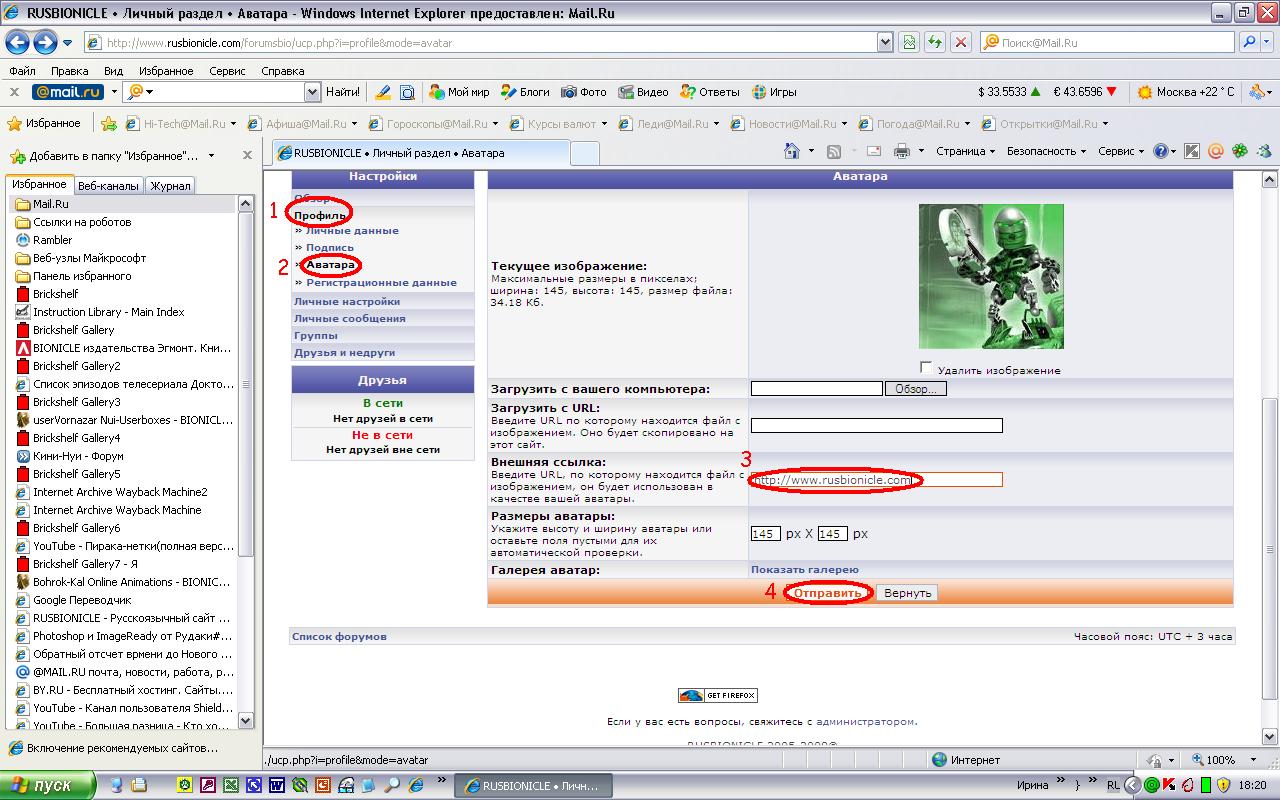Click the Get Firefox badge

(717, 695)
